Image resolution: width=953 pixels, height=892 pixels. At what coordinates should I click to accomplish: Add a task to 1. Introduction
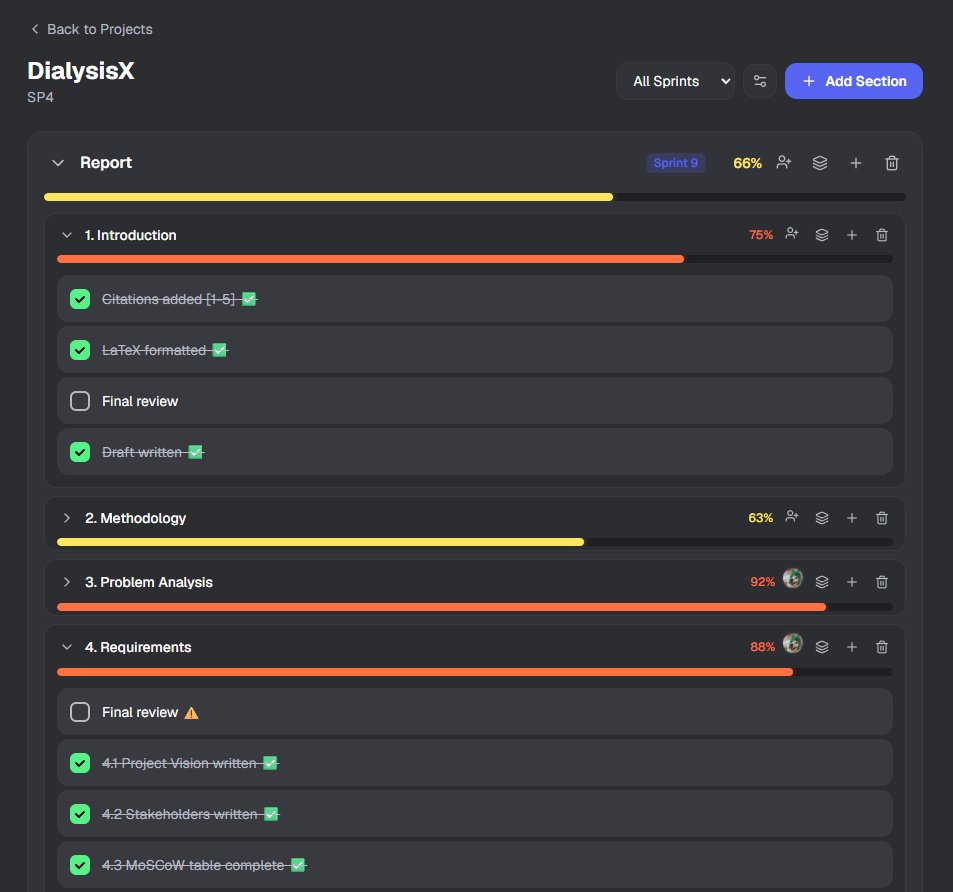point(852,235)
